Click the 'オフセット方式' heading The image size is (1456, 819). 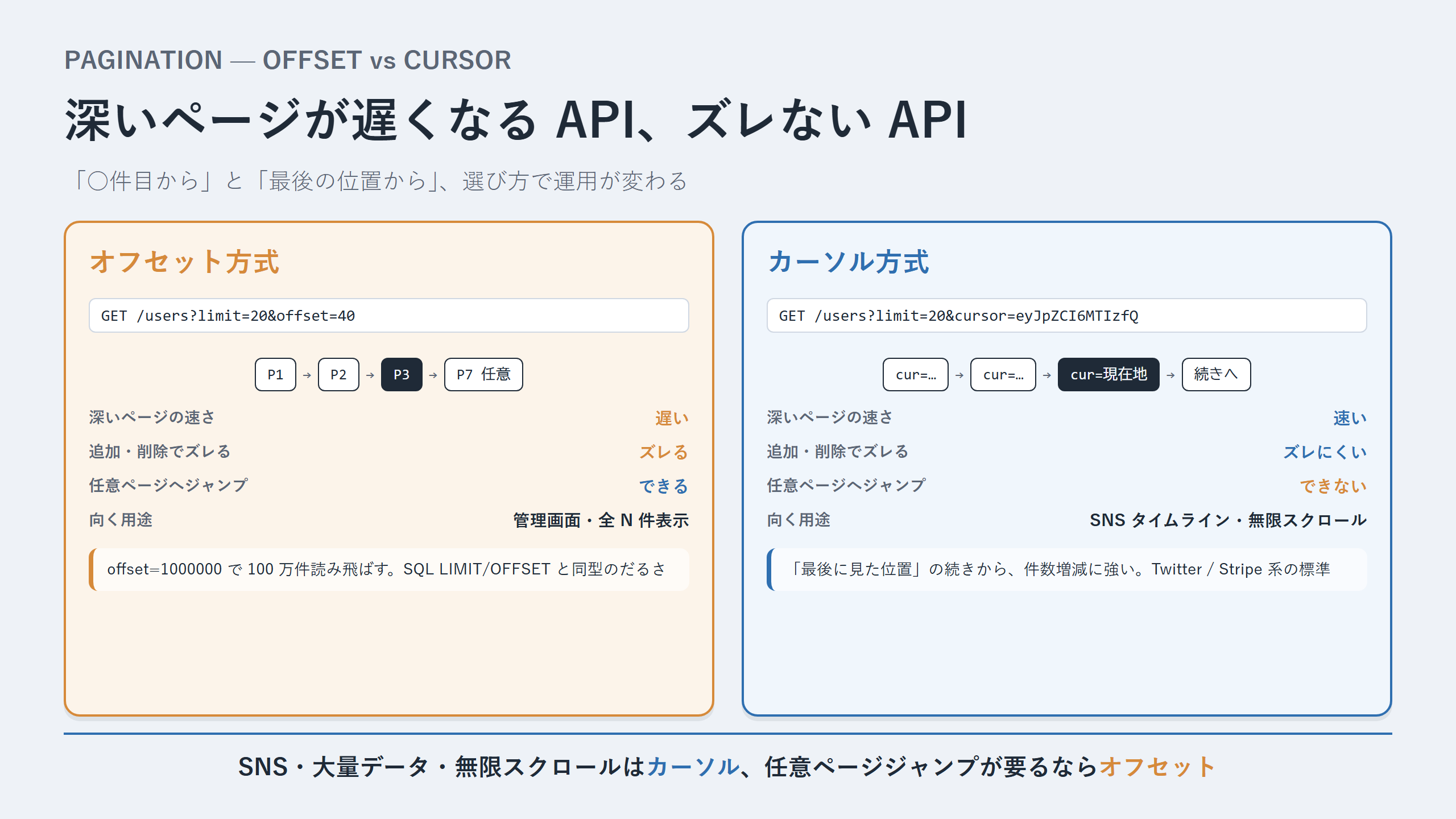185,262
